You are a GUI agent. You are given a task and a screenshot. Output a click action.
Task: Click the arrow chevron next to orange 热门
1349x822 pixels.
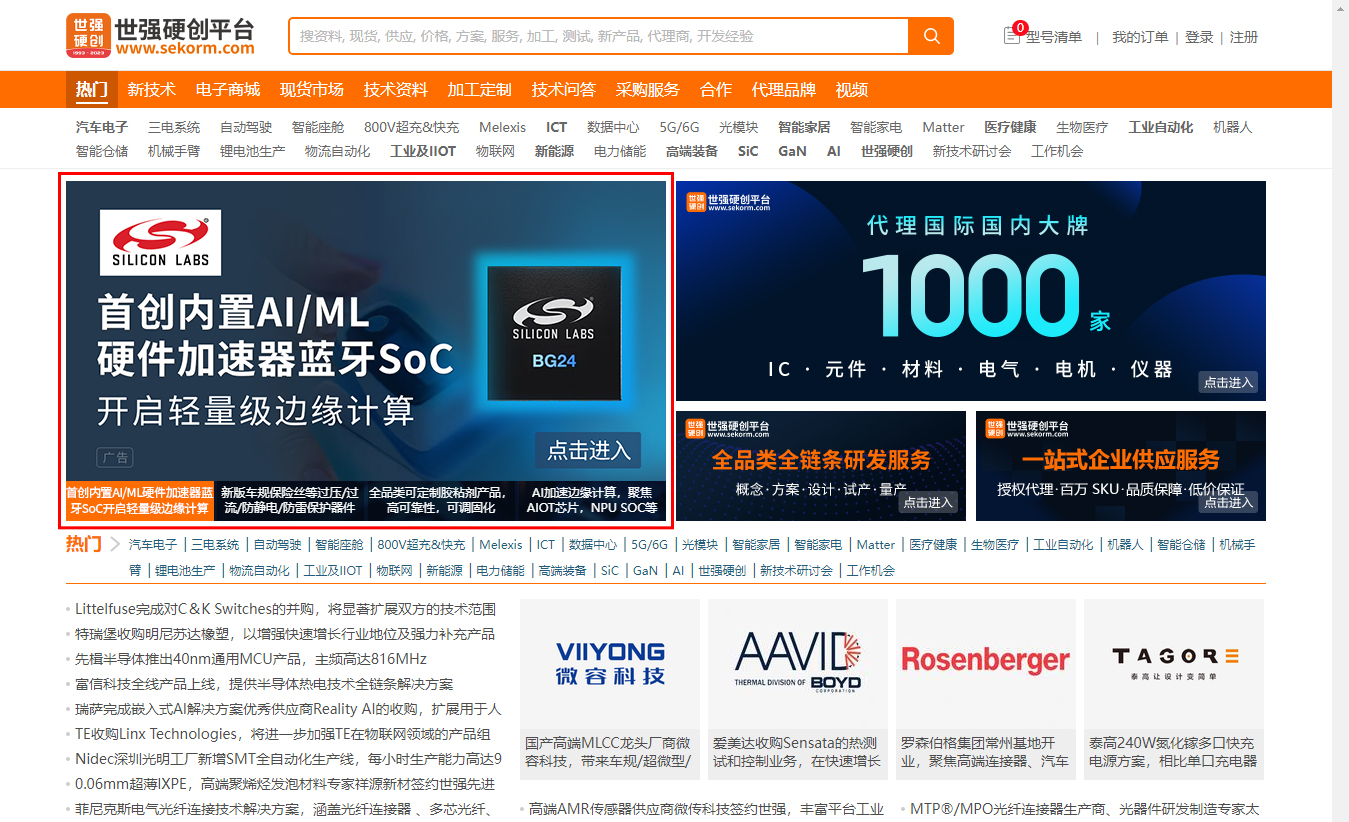[x=116, y=545]
